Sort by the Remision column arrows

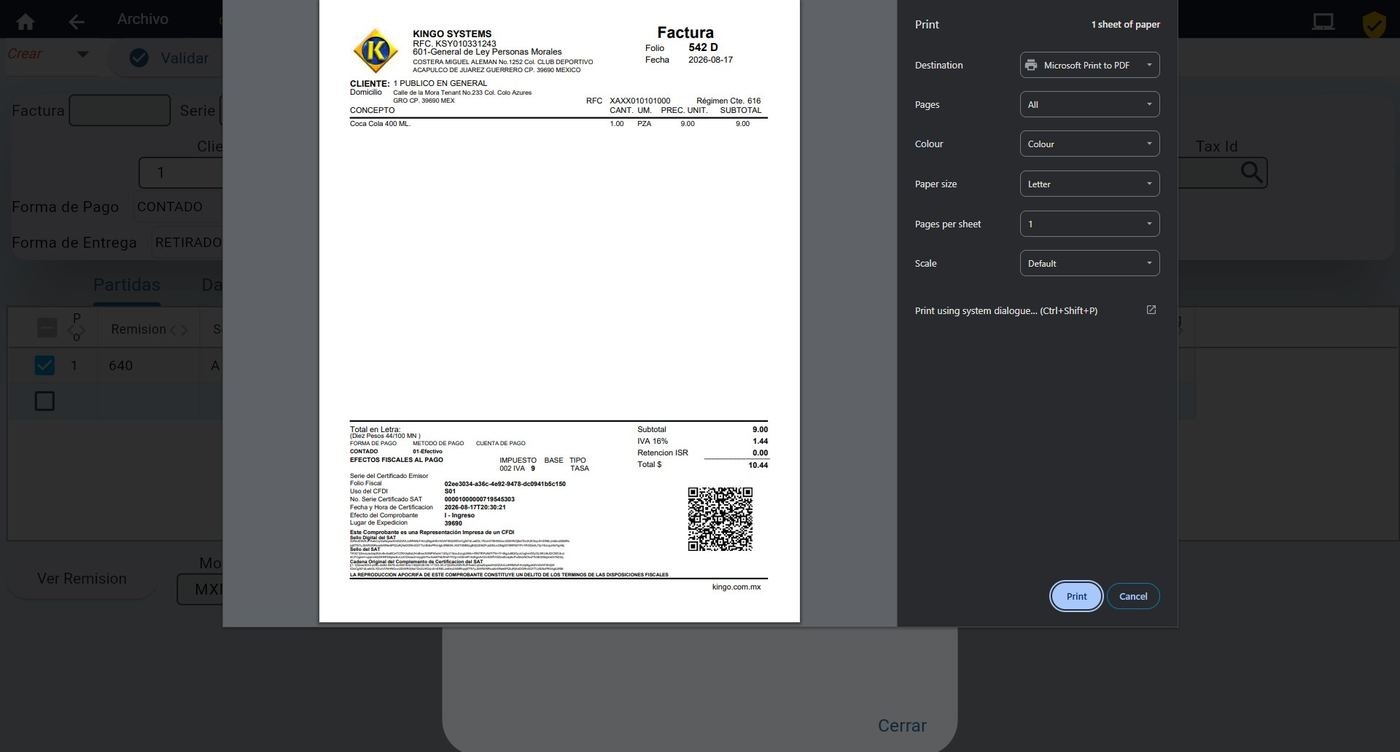coord(179,330)
